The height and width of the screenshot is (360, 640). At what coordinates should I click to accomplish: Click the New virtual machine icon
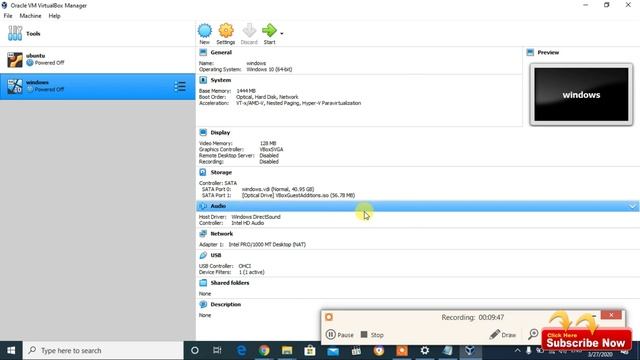204,31
